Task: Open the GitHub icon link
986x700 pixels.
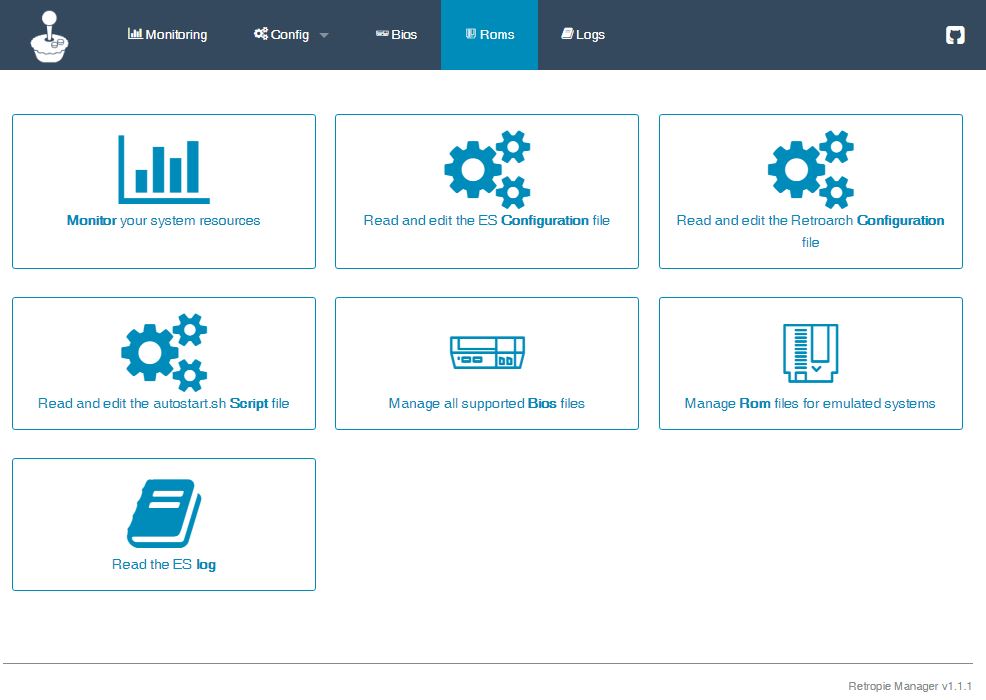Action: pyautogui.click(x=955, y=35)
